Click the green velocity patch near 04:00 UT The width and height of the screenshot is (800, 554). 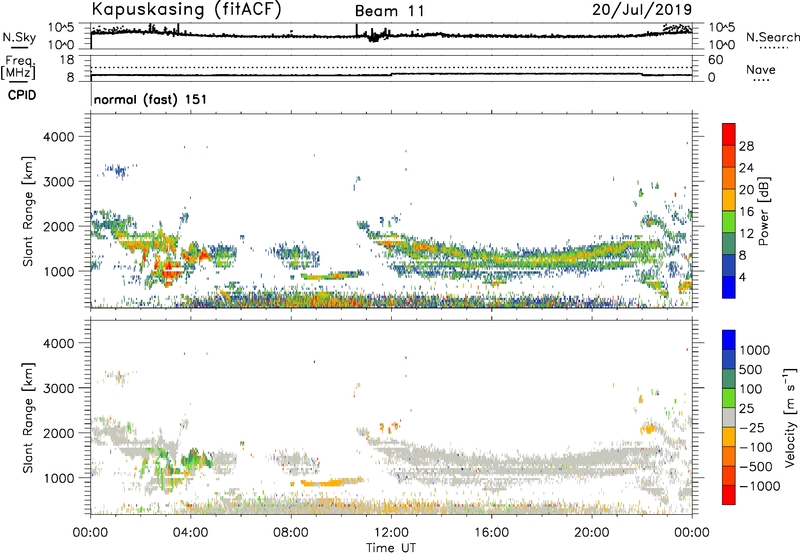194,457
